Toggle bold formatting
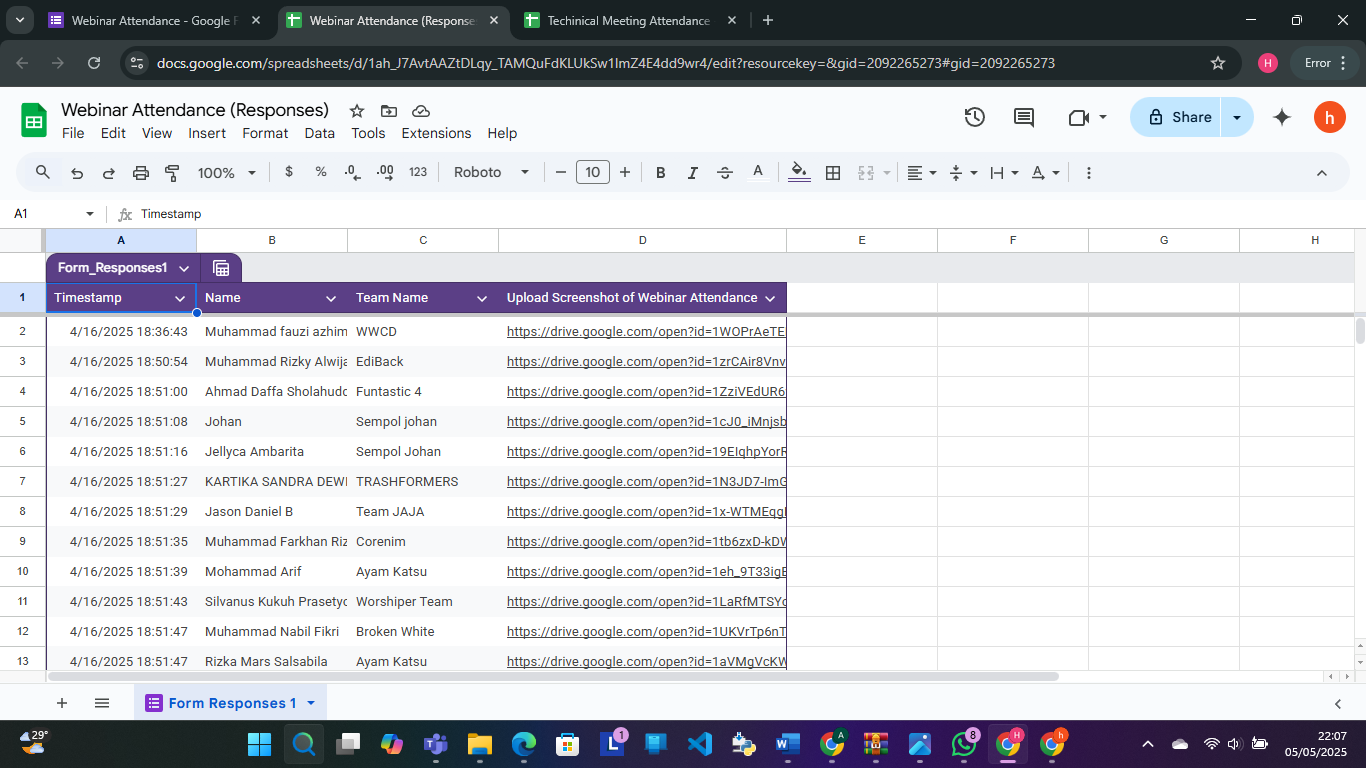 (660, 173)
